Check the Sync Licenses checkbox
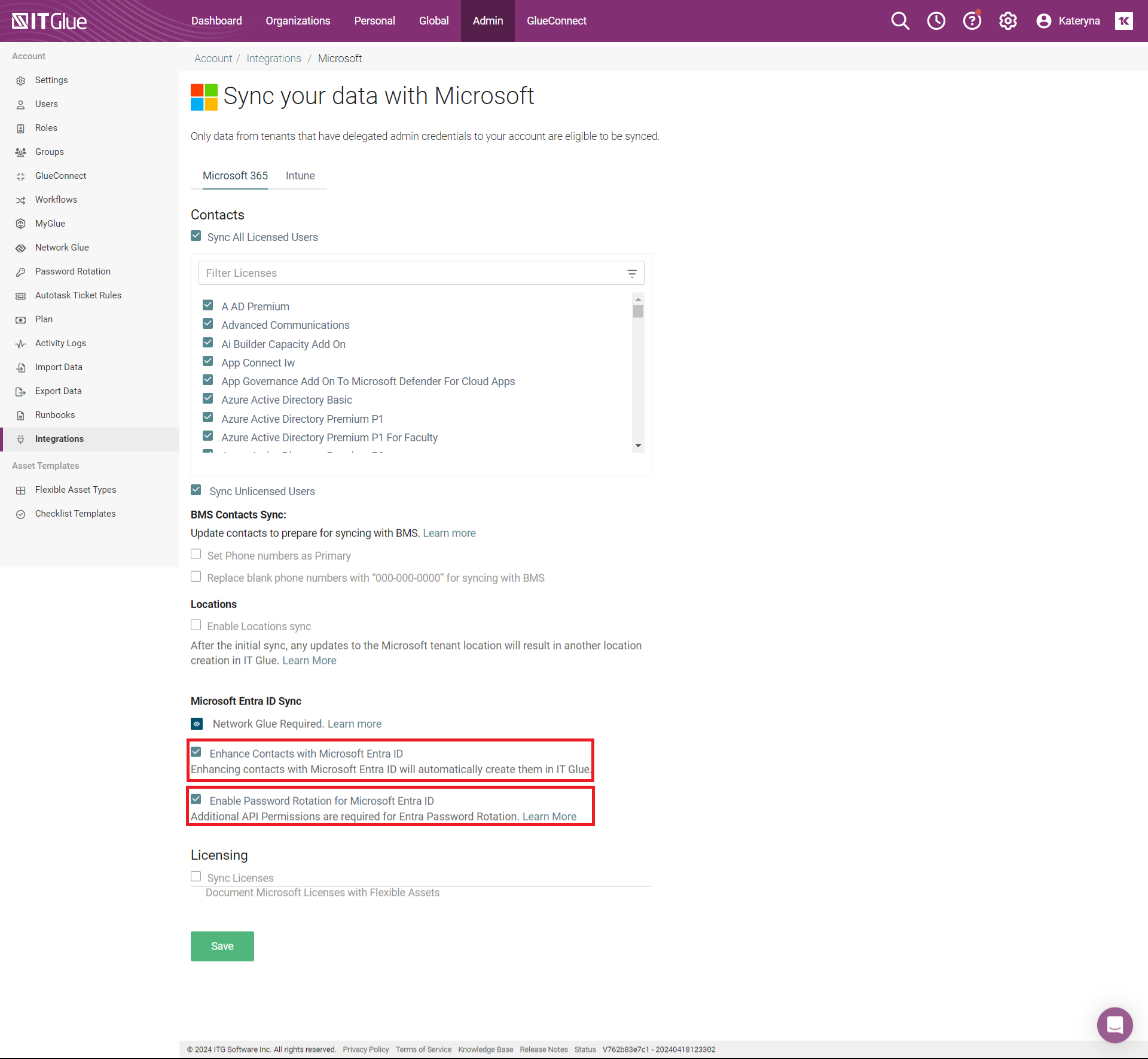Image resolution: width=1148 pixels, height=1059 pixels. tap(196, 877)
